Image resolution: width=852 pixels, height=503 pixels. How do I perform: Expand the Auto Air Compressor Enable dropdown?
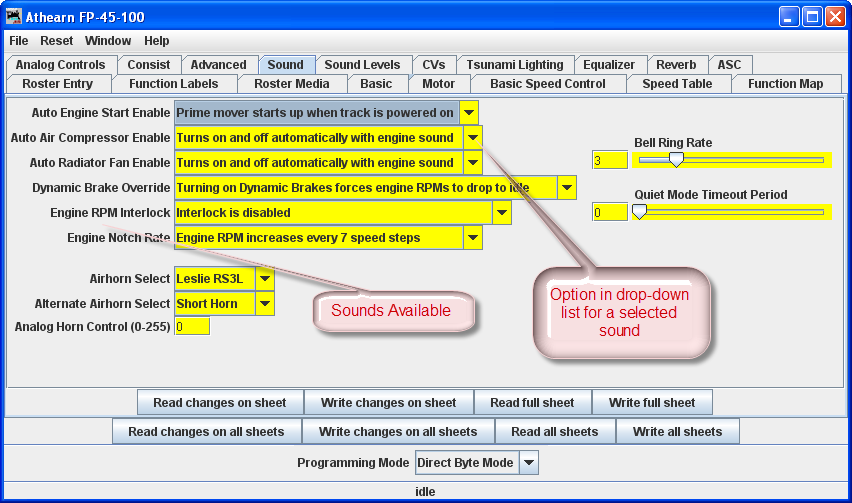coord(473,138)
